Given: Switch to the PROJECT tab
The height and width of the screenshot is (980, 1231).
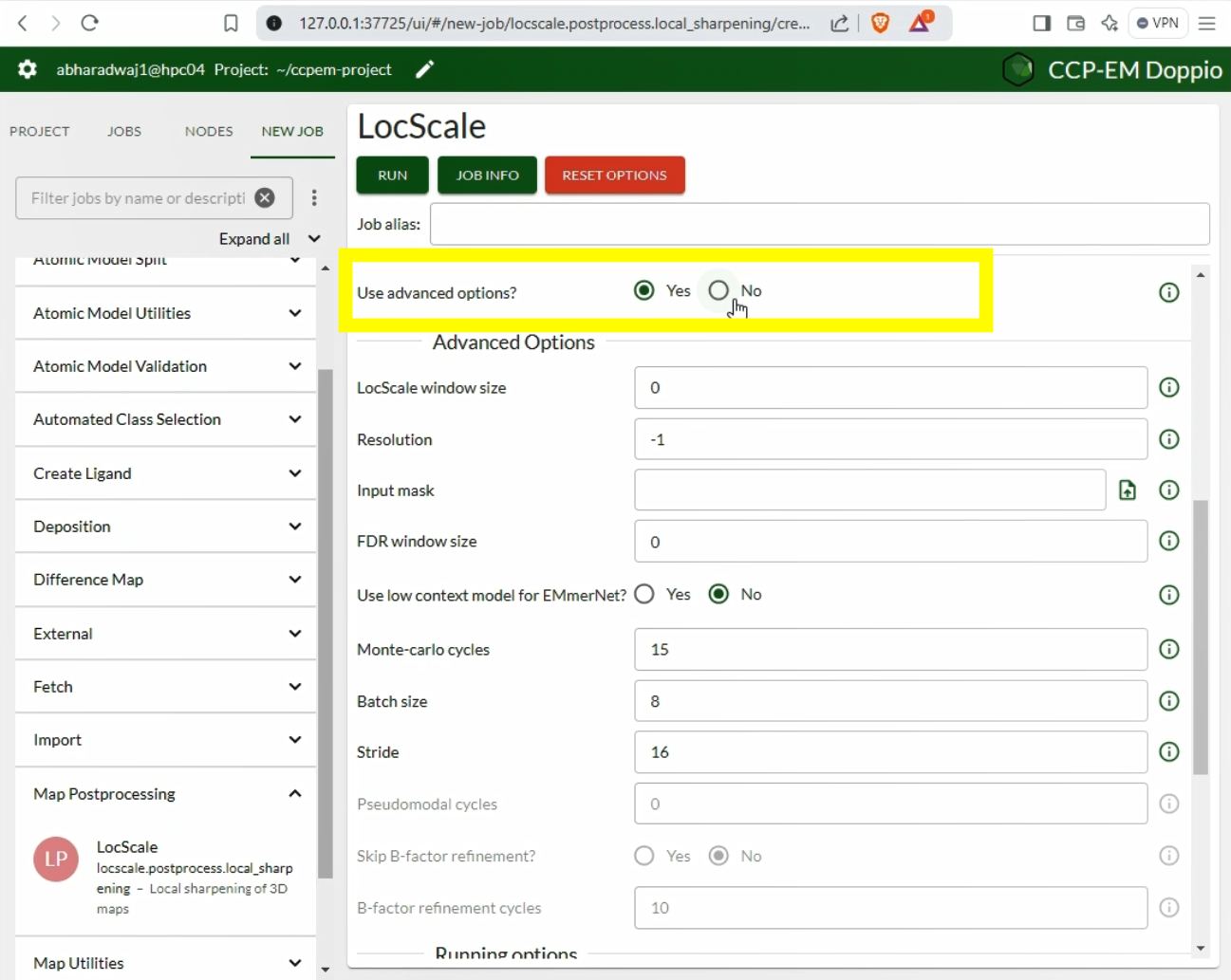Looking at the screenshot, I should pyautogui.click(x=40, y=131).
